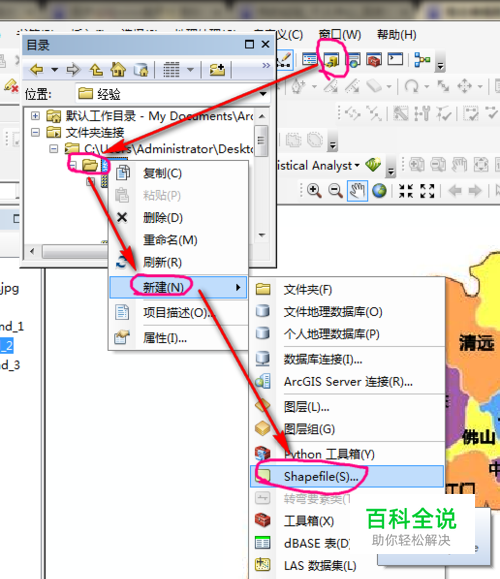Collapse the Folder Connections node
Viewport: 500px width, 579px height.
35,132
